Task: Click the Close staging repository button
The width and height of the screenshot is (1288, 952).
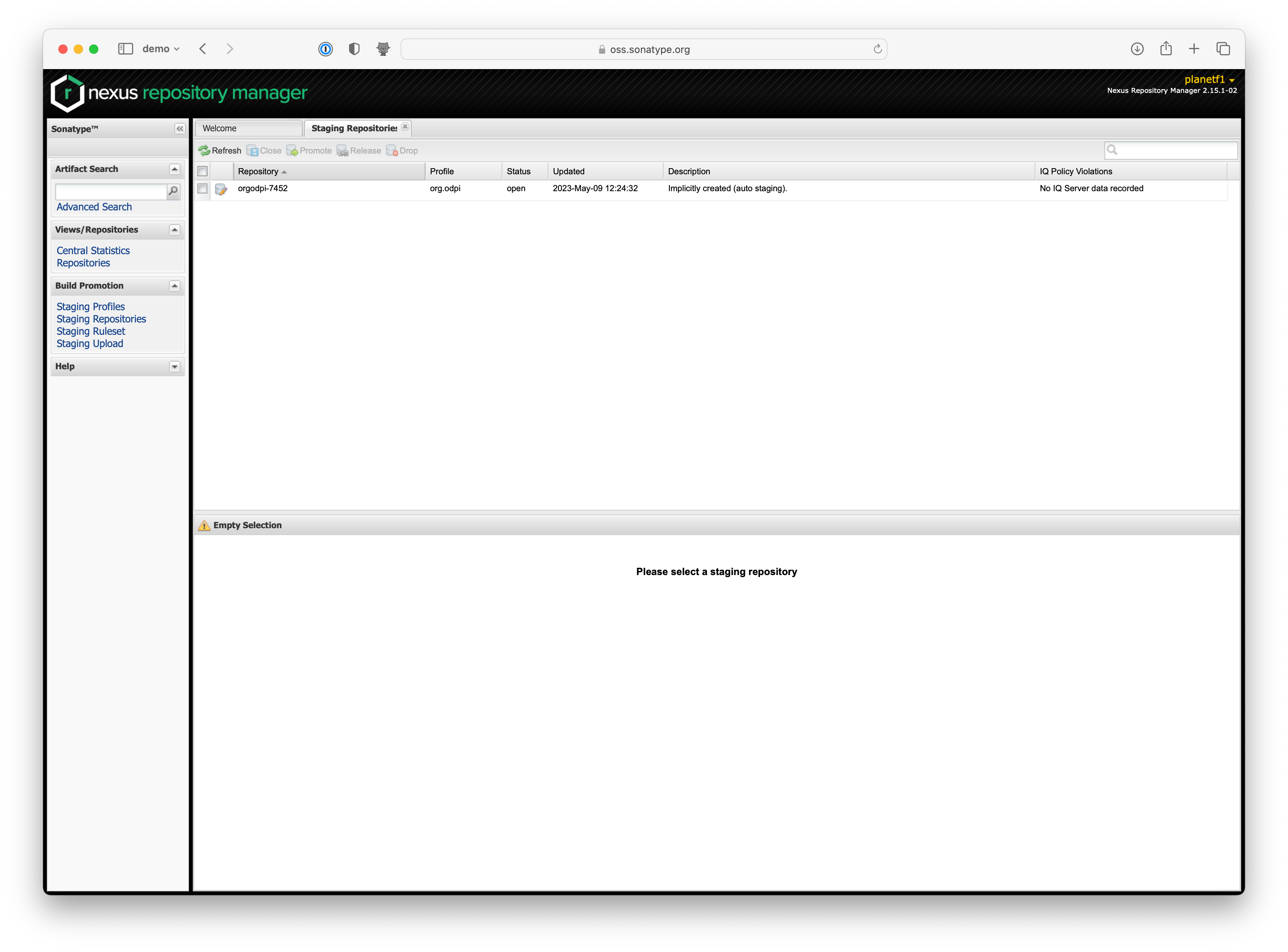Action: coord(264,150)
